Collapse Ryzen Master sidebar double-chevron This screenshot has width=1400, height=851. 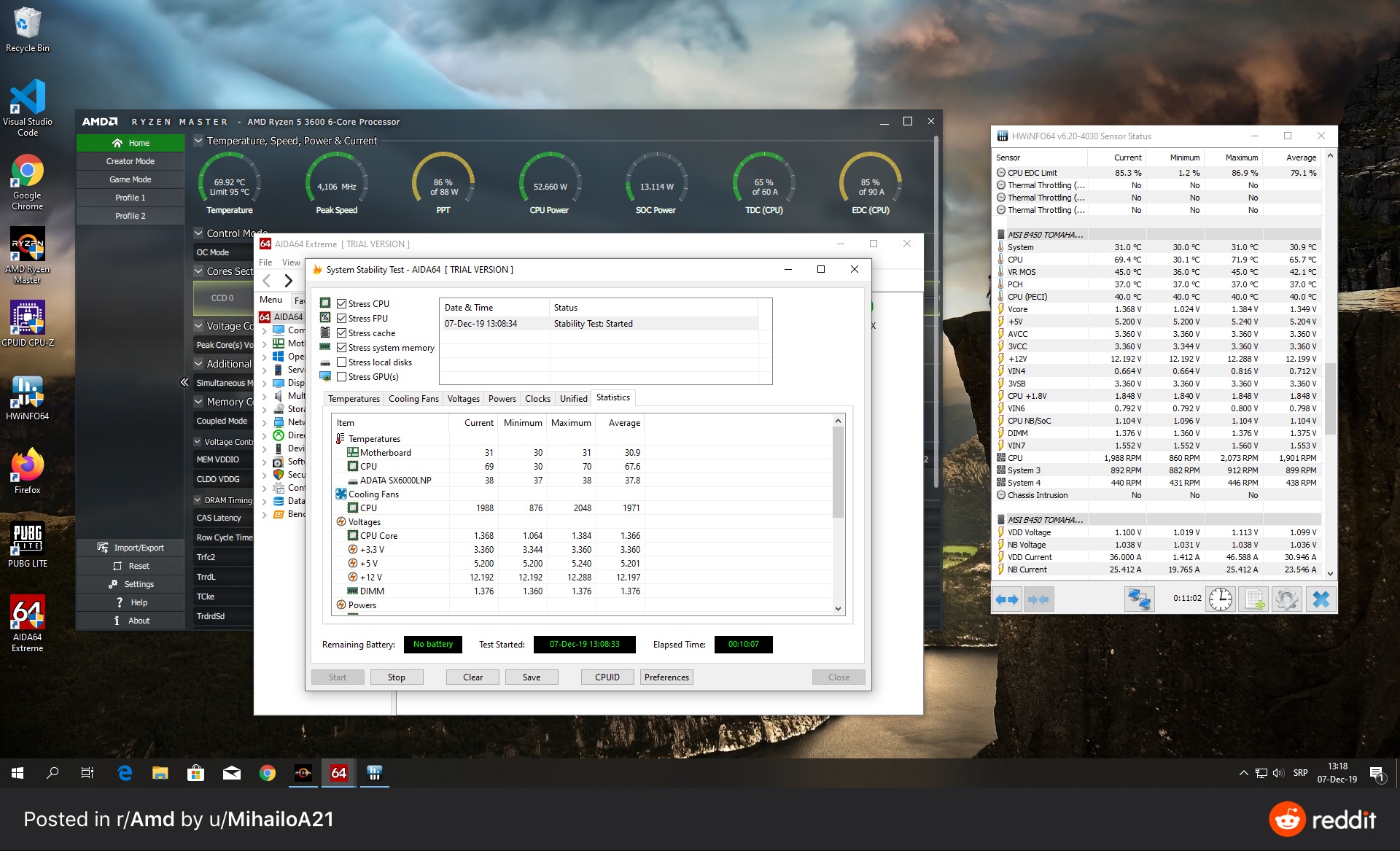tap(184, 382)
